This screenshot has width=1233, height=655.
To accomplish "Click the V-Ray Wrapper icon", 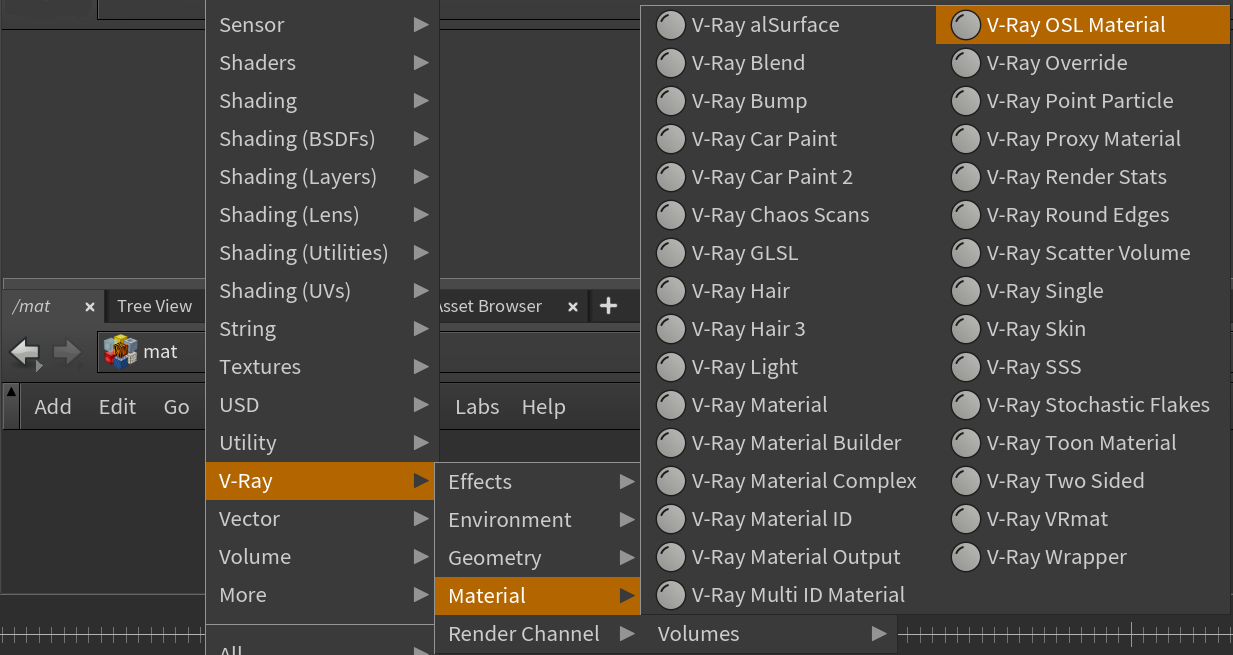I will (x=966, y=557).
